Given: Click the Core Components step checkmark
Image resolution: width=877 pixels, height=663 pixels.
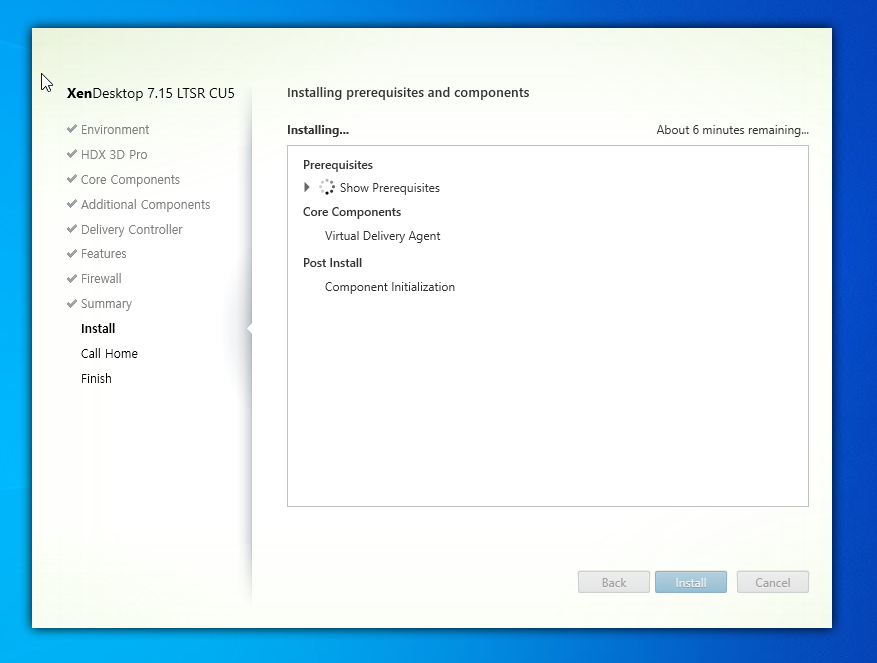Looking at the screenshot, I should click(72, 179).
